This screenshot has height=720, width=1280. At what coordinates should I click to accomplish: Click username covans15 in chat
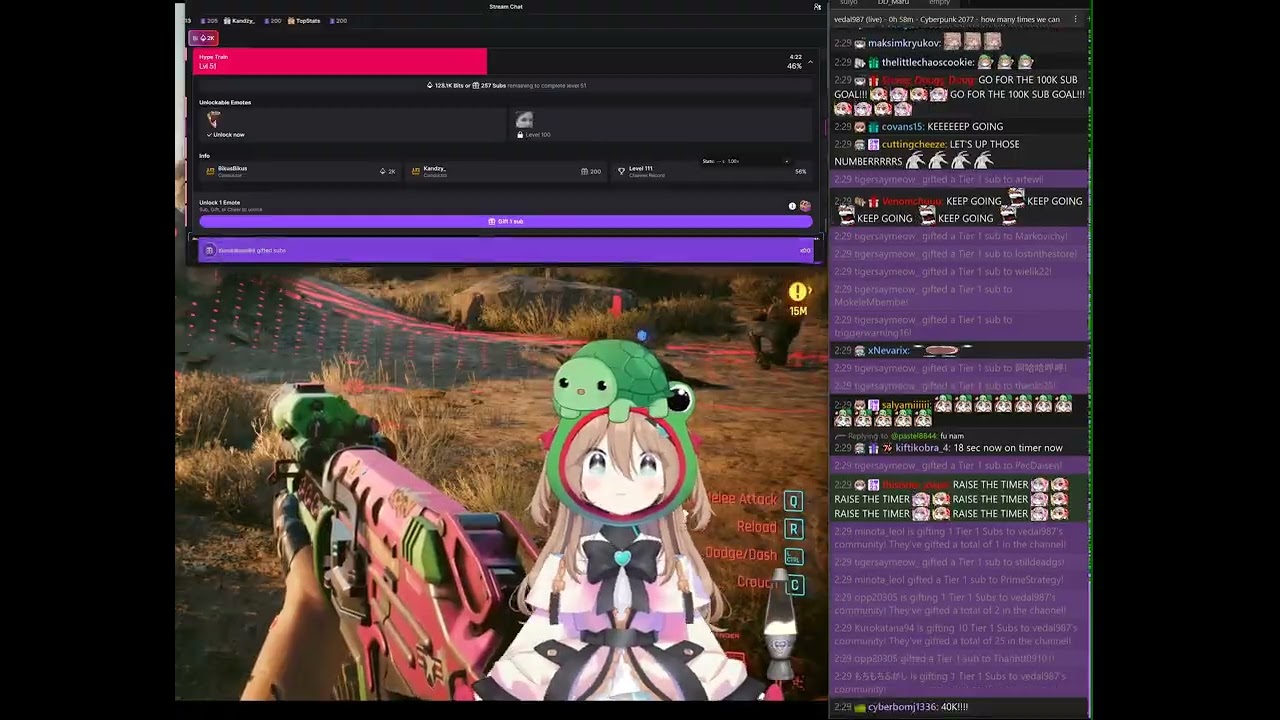pos(901,126)
